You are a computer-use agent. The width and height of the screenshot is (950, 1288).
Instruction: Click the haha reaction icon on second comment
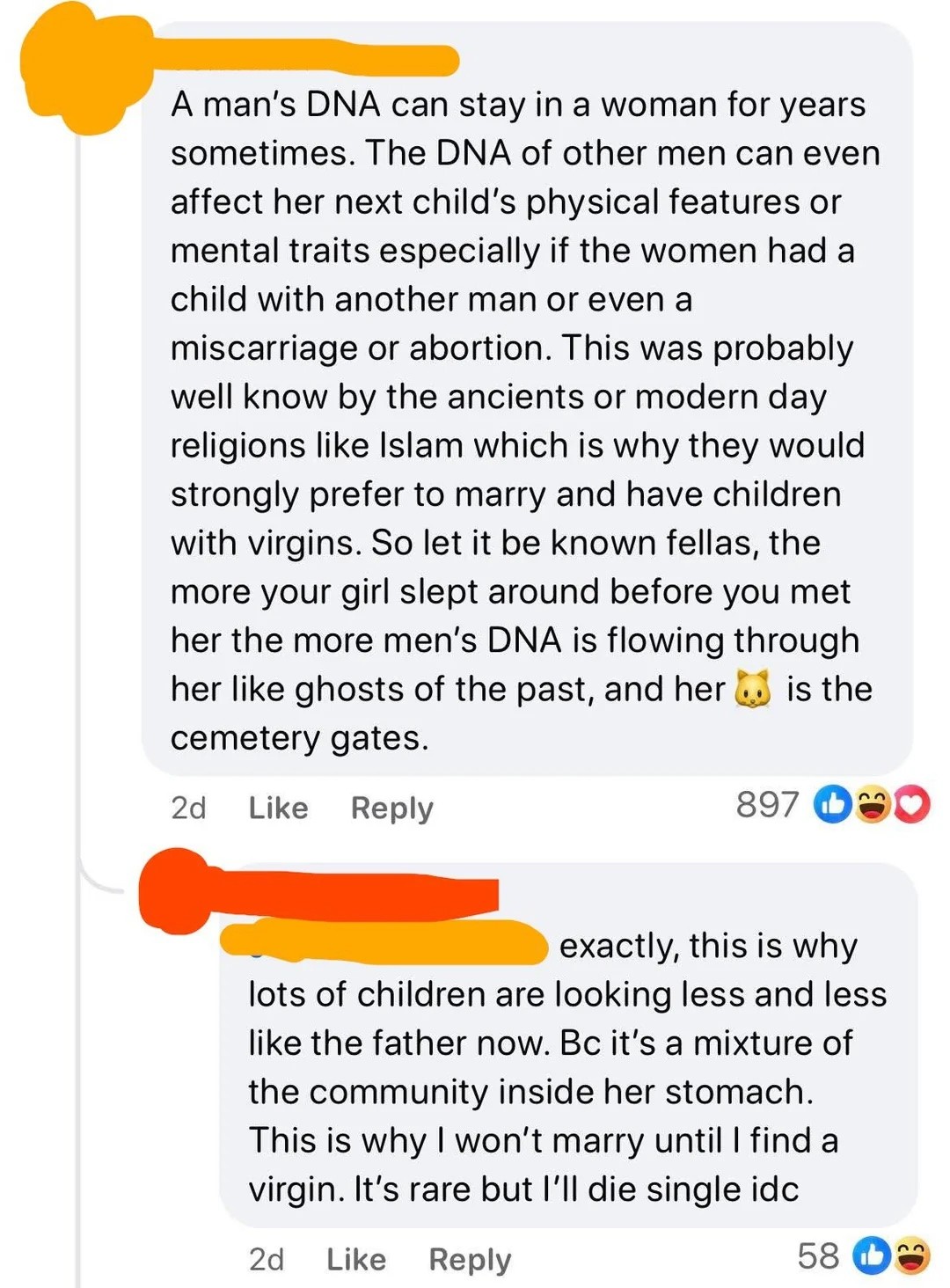click(911, 1257)
